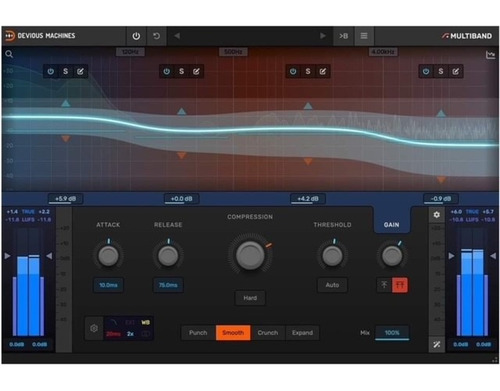Click the 10.0ms attack value field
500x391 pixels.
point(108,285)
